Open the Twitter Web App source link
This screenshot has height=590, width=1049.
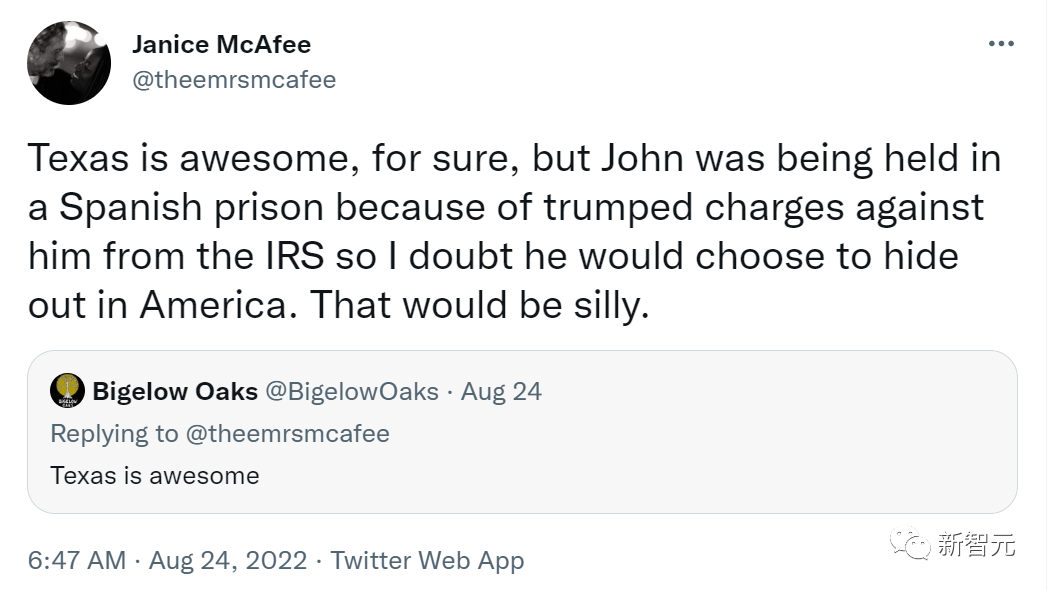[x=427, y=560]
